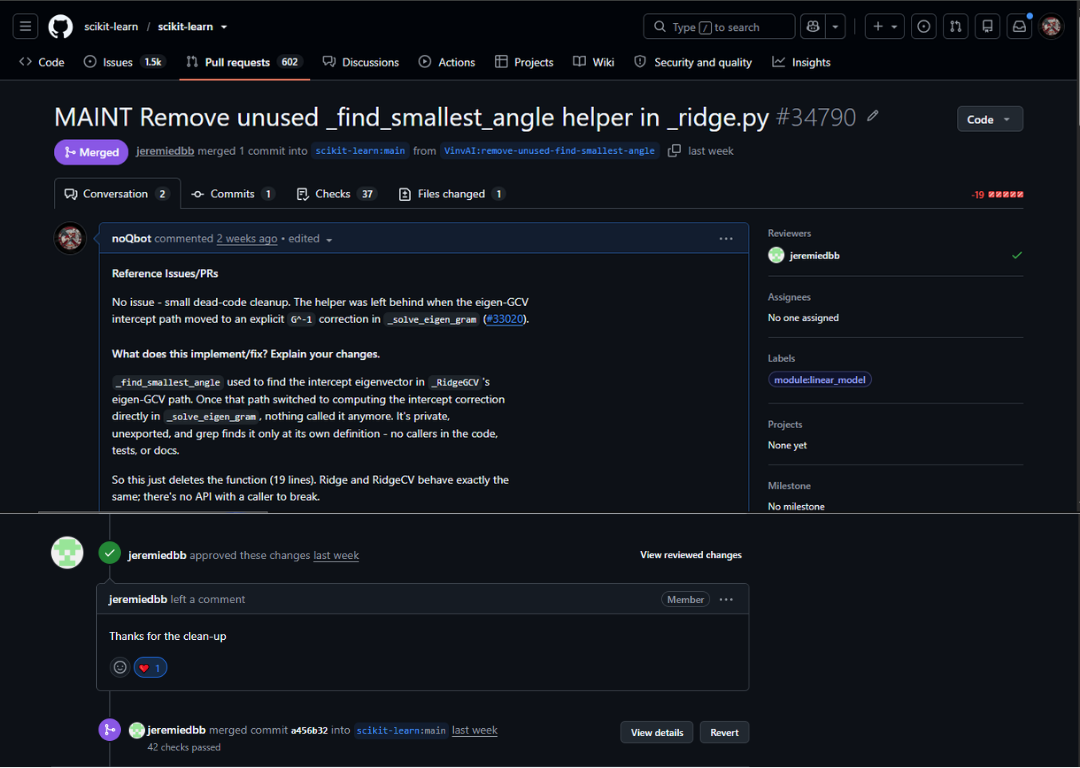Open the Copilot chat icon
Viewport: 1080px width, 768px height.
[813, 27]
